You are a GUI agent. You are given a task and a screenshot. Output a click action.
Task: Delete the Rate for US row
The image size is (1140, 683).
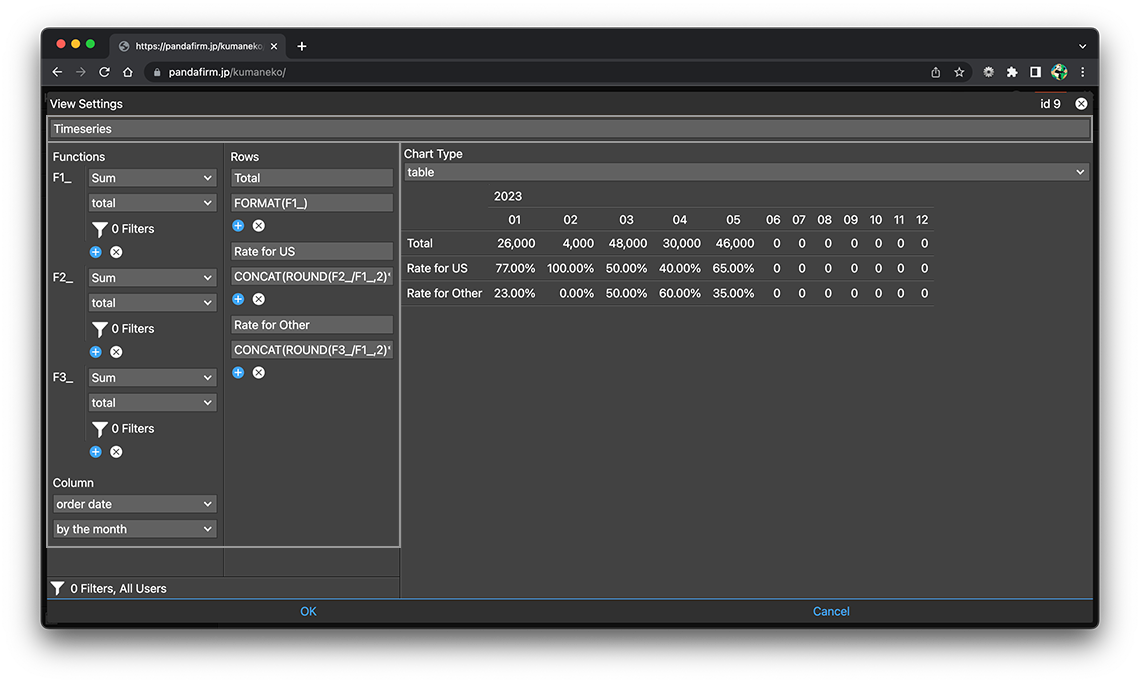258,299
